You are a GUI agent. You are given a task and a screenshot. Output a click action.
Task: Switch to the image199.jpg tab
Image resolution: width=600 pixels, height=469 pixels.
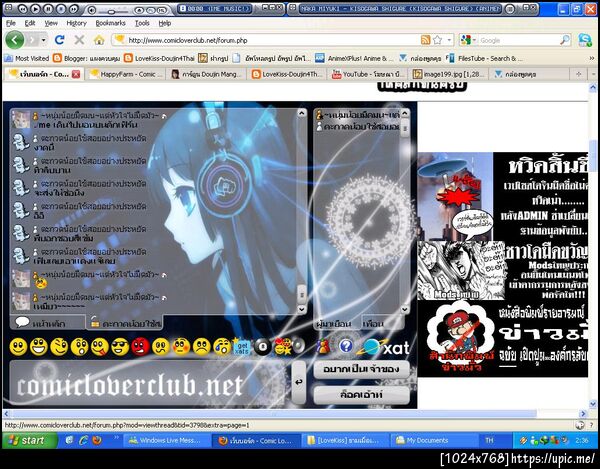tap(450, 74)
